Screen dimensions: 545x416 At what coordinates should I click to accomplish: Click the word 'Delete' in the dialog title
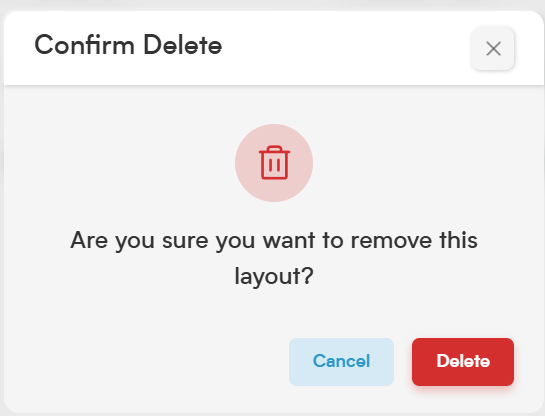click(x=183, y=45)
